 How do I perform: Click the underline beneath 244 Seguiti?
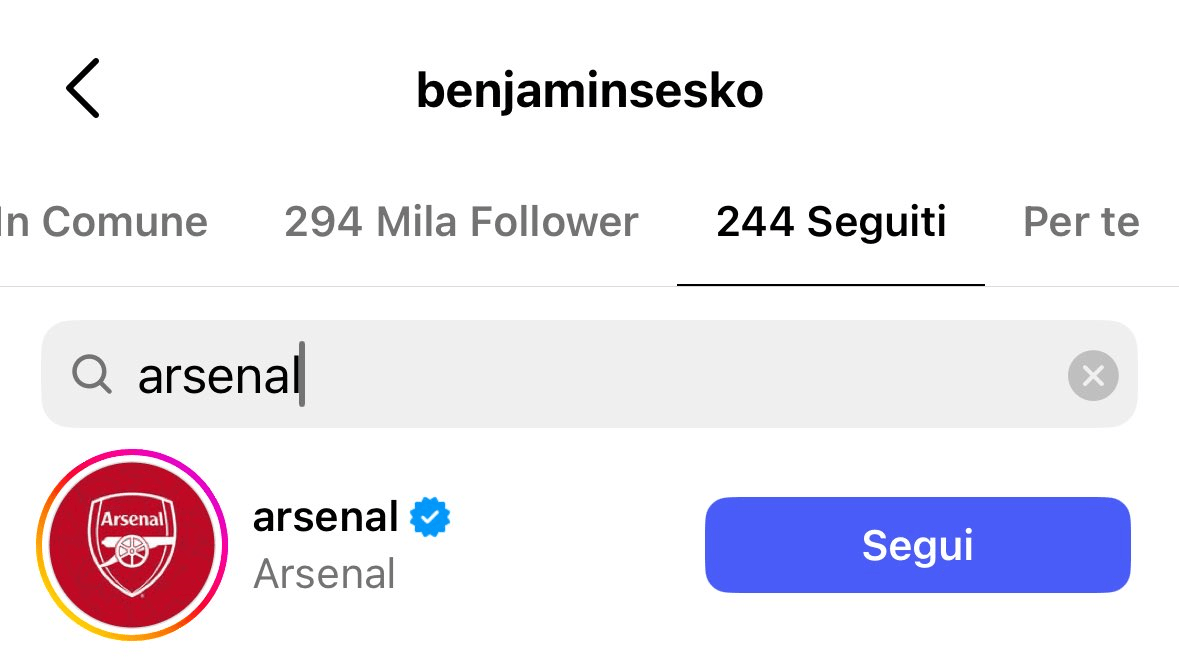(x=831, y=285)
